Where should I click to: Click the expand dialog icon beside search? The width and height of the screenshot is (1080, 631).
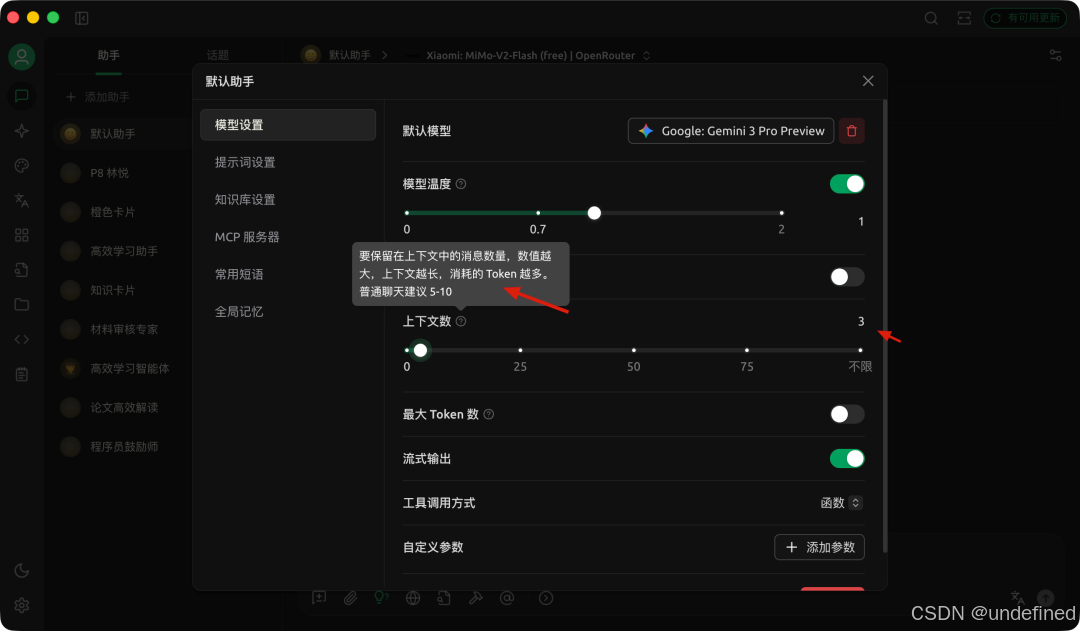click(964, 19)
